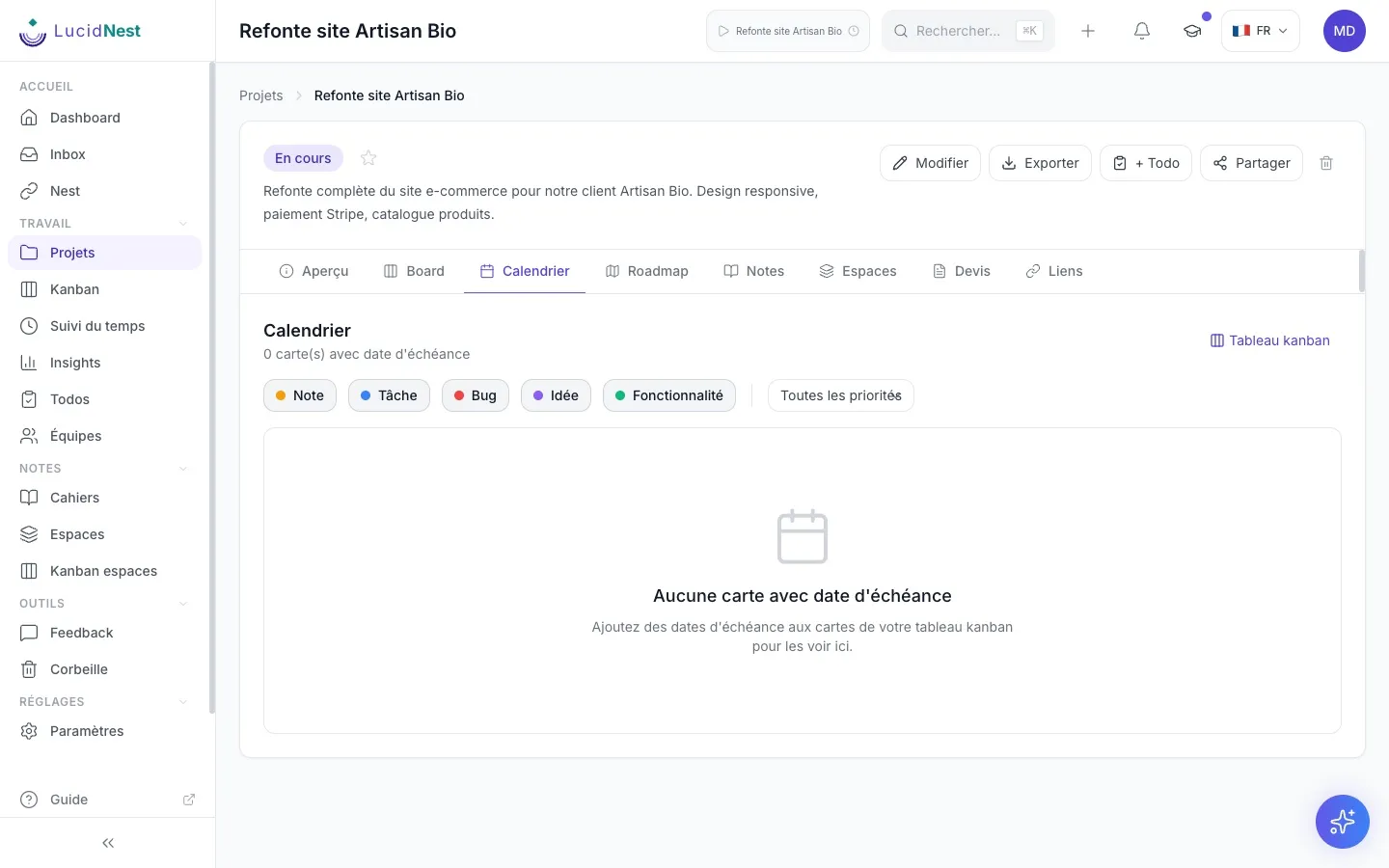
Task: Focus the Rechercher search field
Action: coord(968,31)
